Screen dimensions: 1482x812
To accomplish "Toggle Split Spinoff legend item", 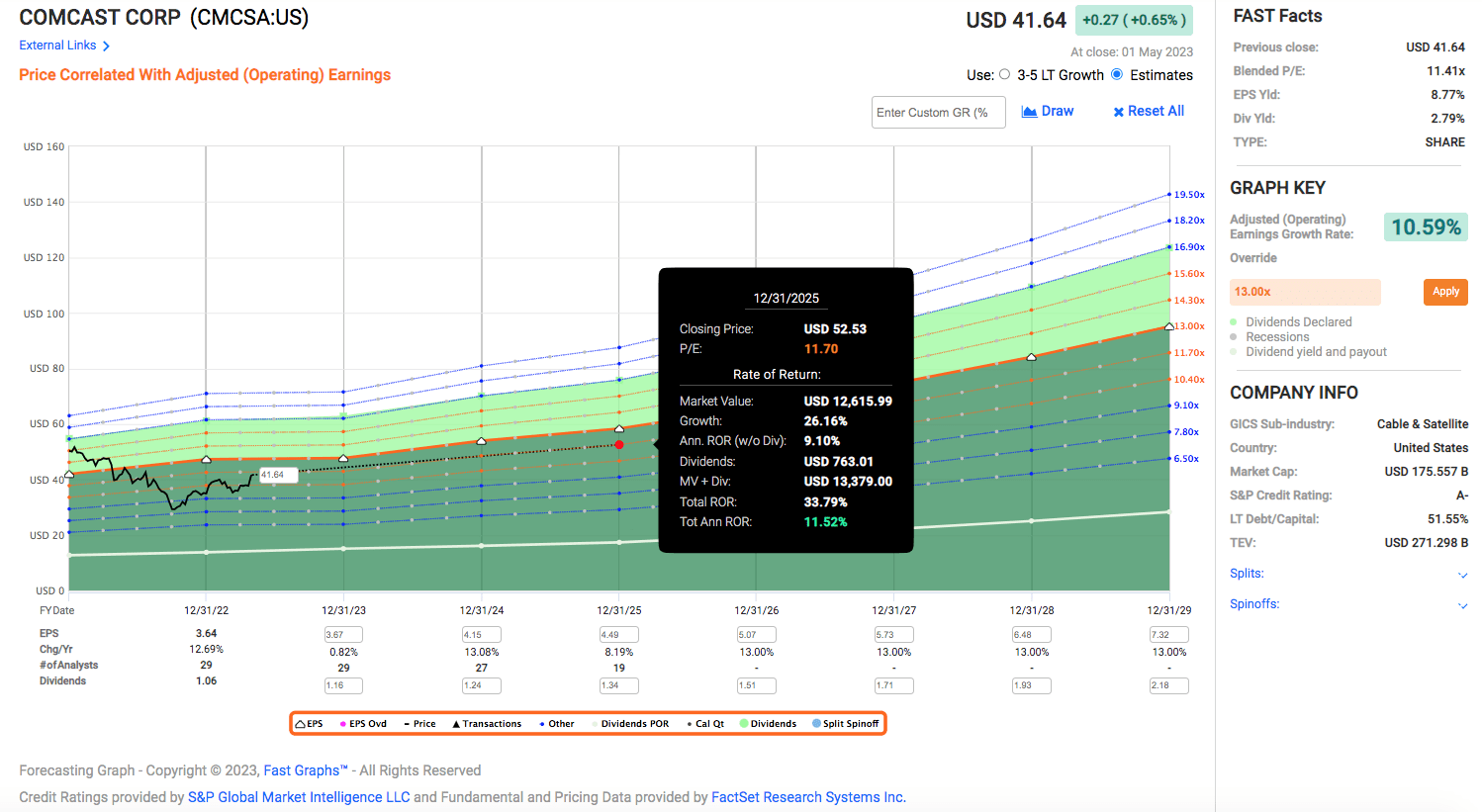I will tap(846, 724).
